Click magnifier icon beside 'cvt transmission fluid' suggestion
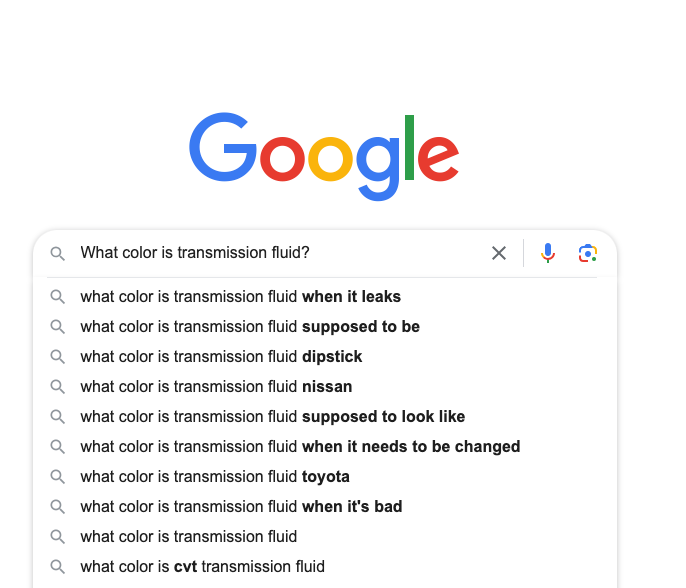 coord(57,567)
